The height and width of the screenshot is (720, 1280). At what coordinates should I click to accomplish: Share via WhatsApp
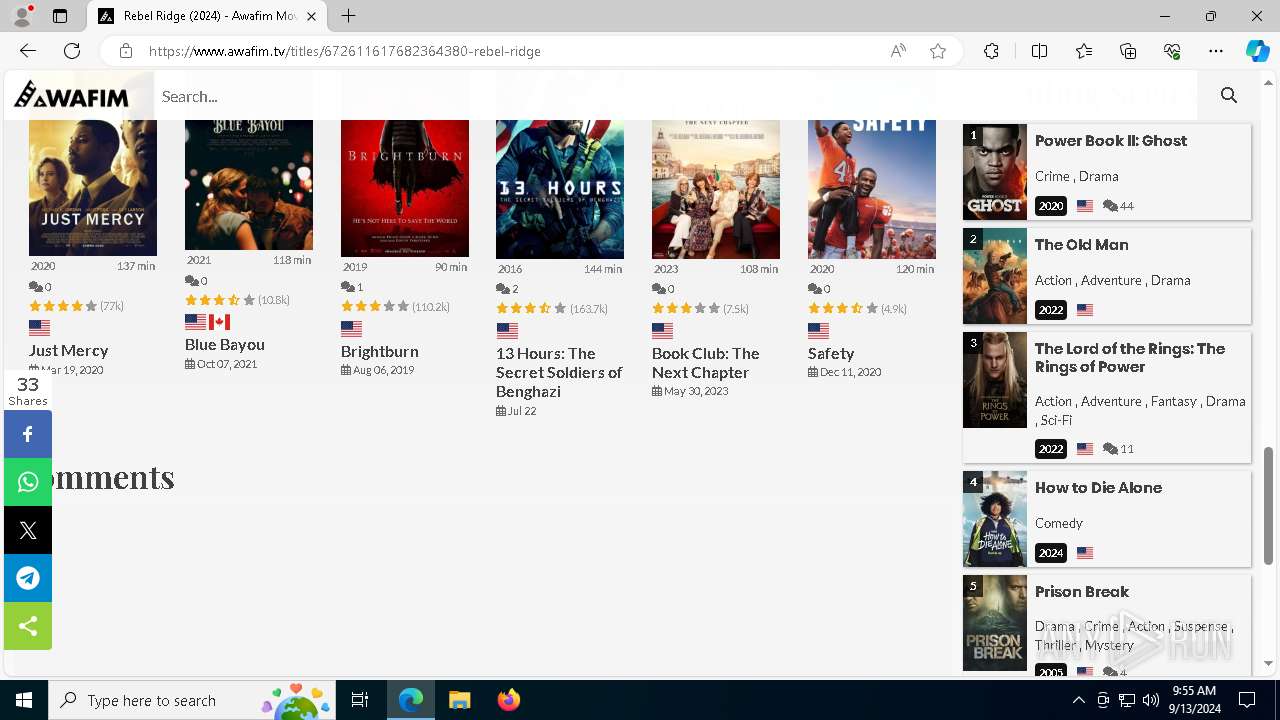28,482
